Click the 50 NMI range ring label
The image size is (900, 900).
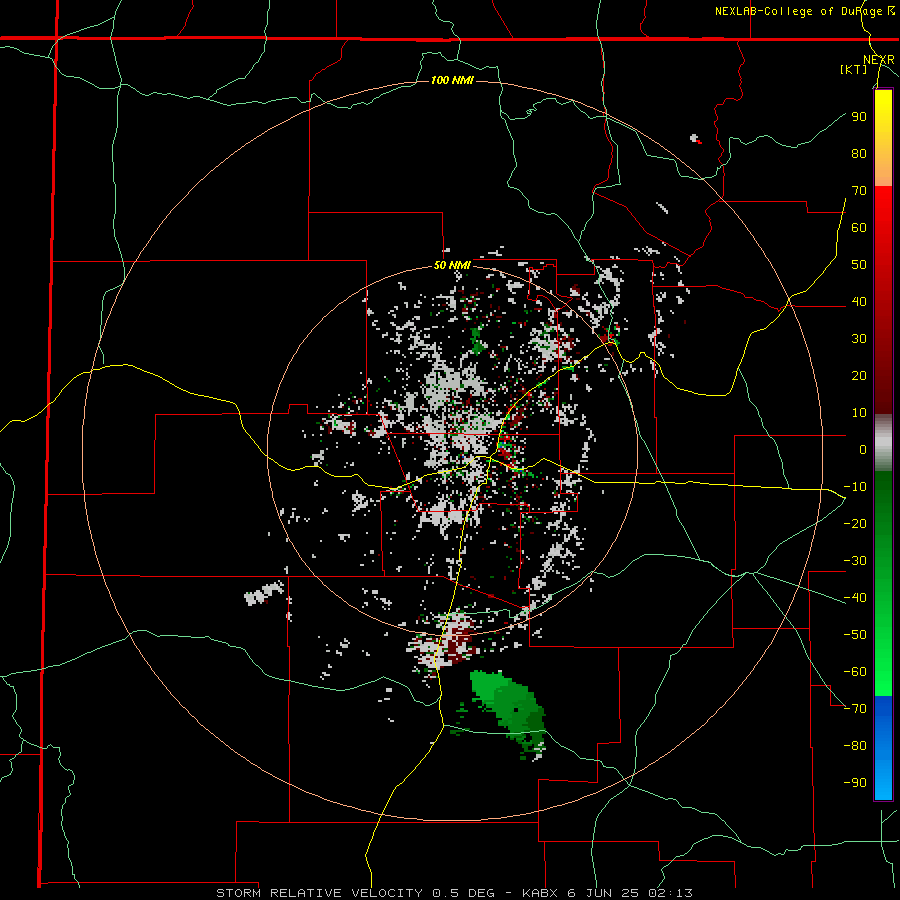point(452,265)
